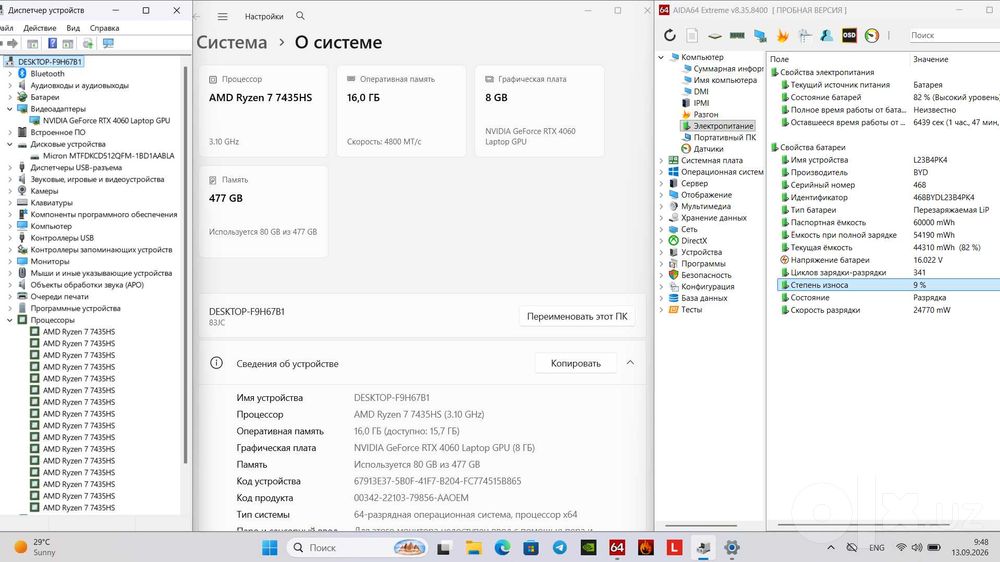
Task: Expand the Хранение данных node in AIDA64
Action: coord(661,218)
